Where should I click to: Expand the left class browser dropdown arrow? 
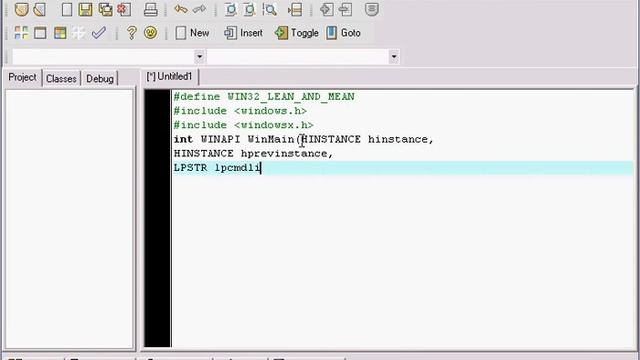199,56
